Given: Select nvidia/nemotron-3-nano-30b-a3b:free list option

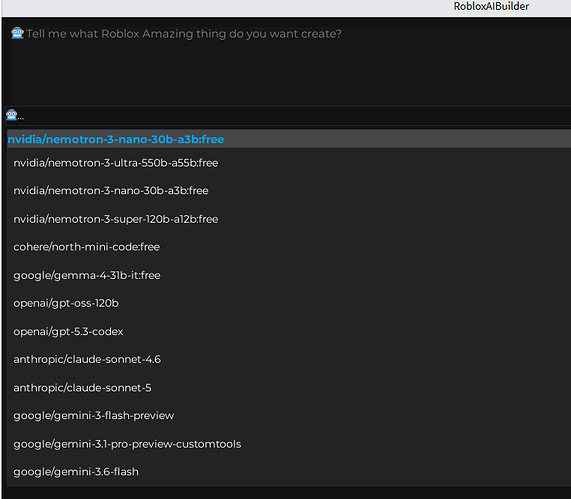Looking at the screenshot, I should click(289, 191).
